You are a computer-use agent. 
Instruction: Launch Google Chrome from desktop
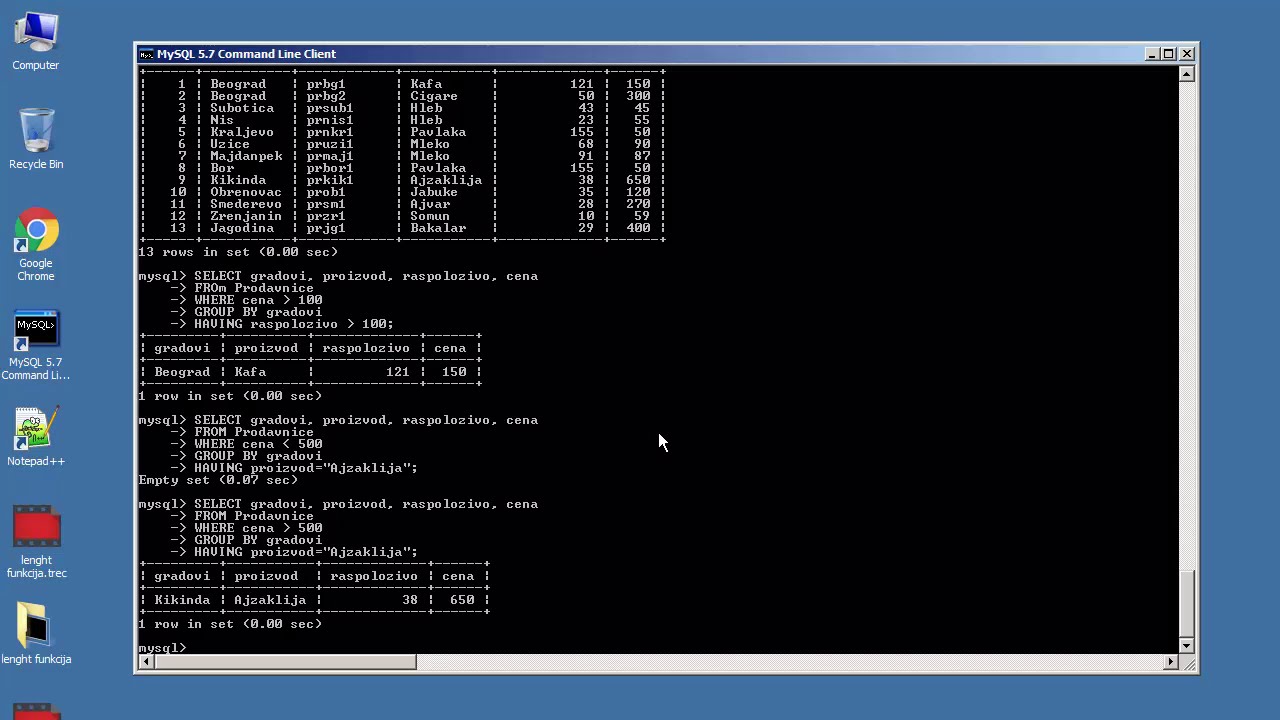[36, 245]
